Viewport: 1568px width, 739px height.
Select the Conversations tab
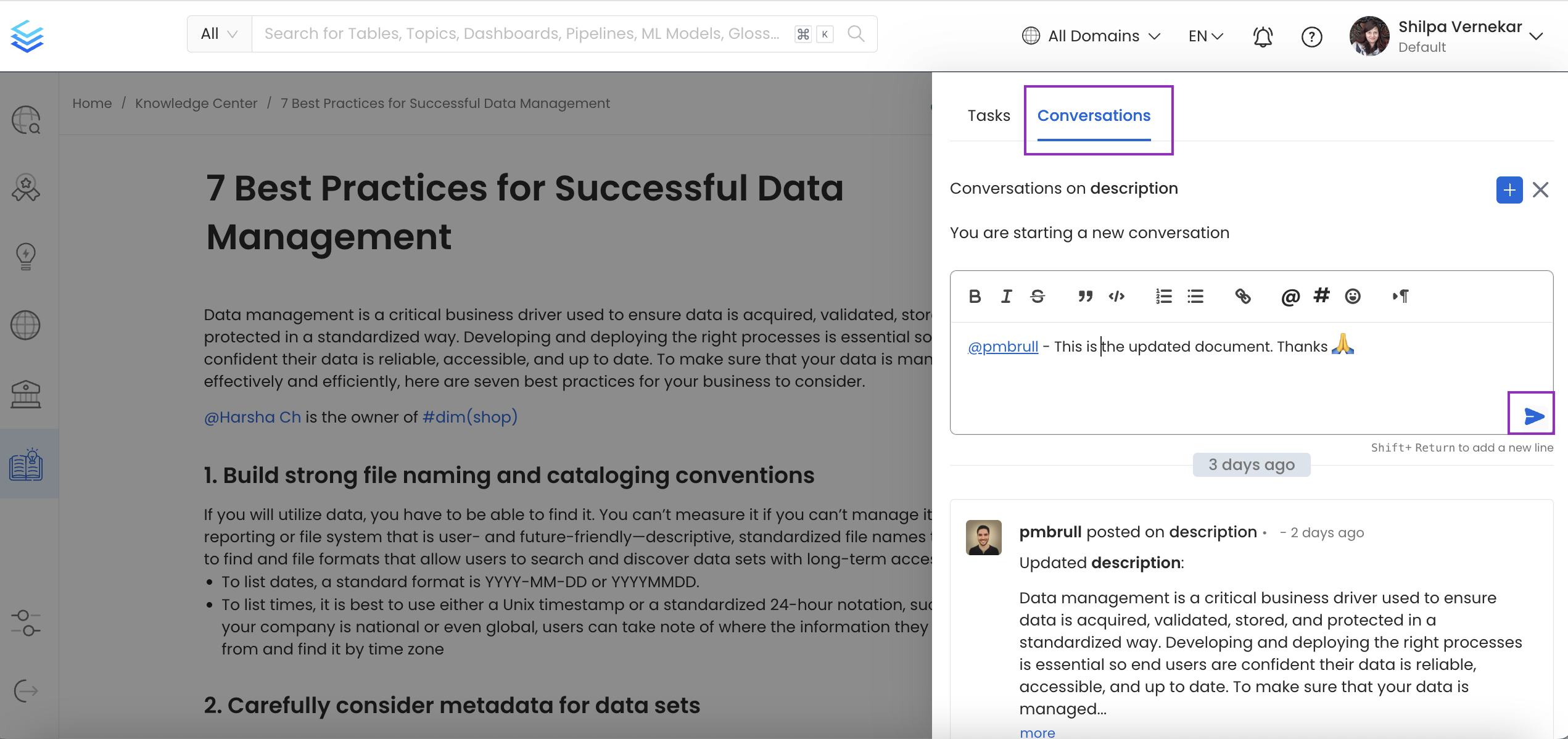[x=1094, y=115]
